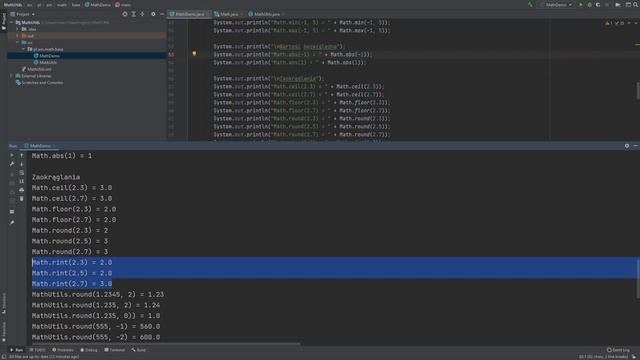Click the Zaokrąglania output line

pyautogui.click(x=56, y=177)
